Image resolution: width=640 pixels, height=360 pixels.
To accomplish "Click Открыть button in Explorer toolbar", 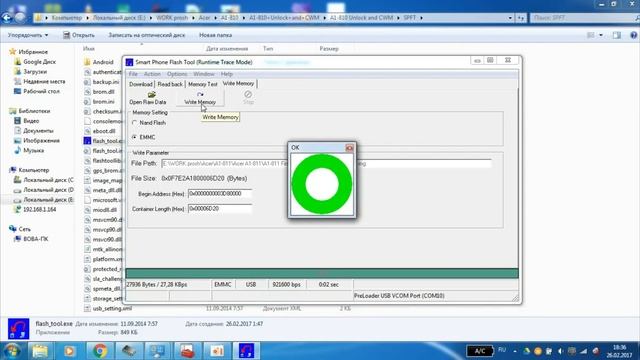I will [79, 35].
